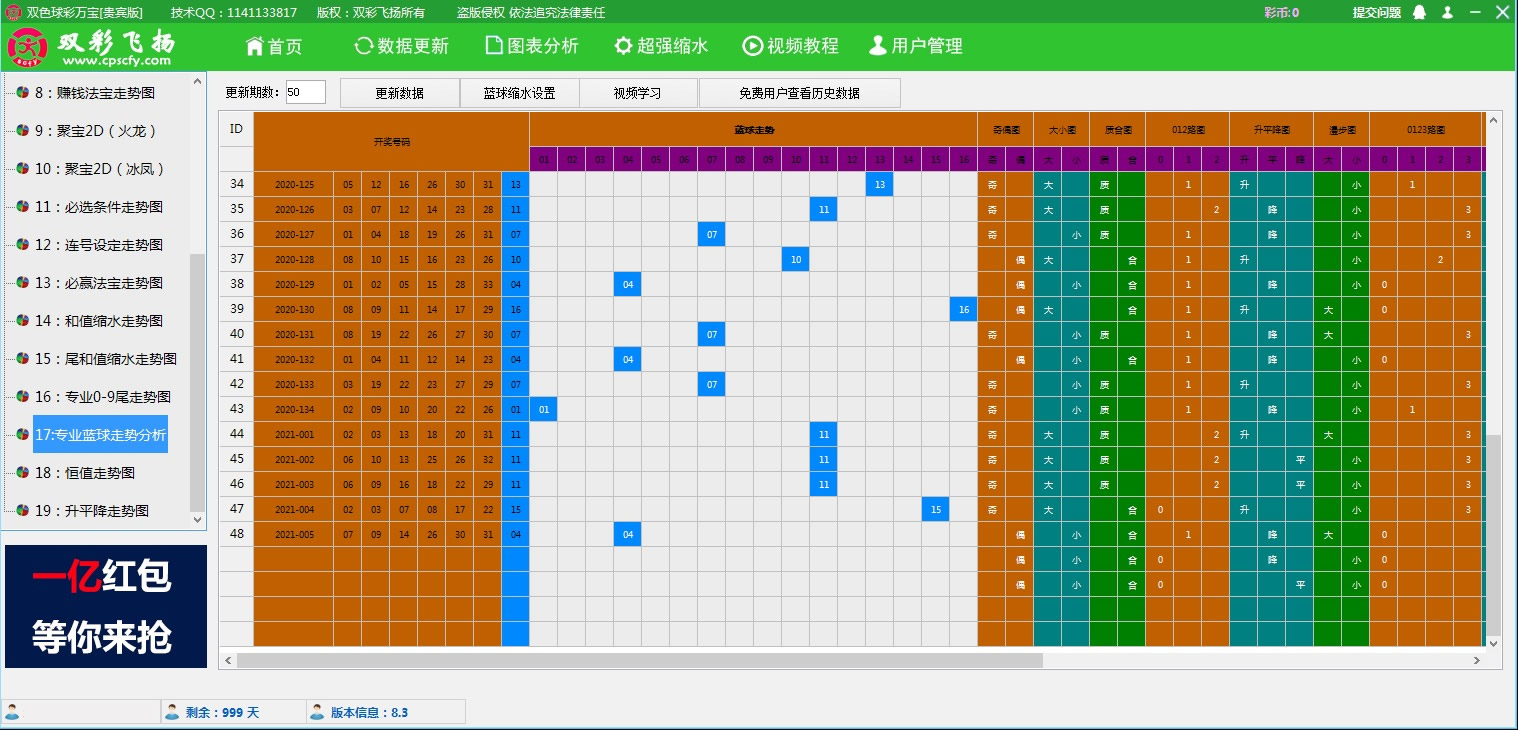Click the refresh icon on 数据更新

363,45
